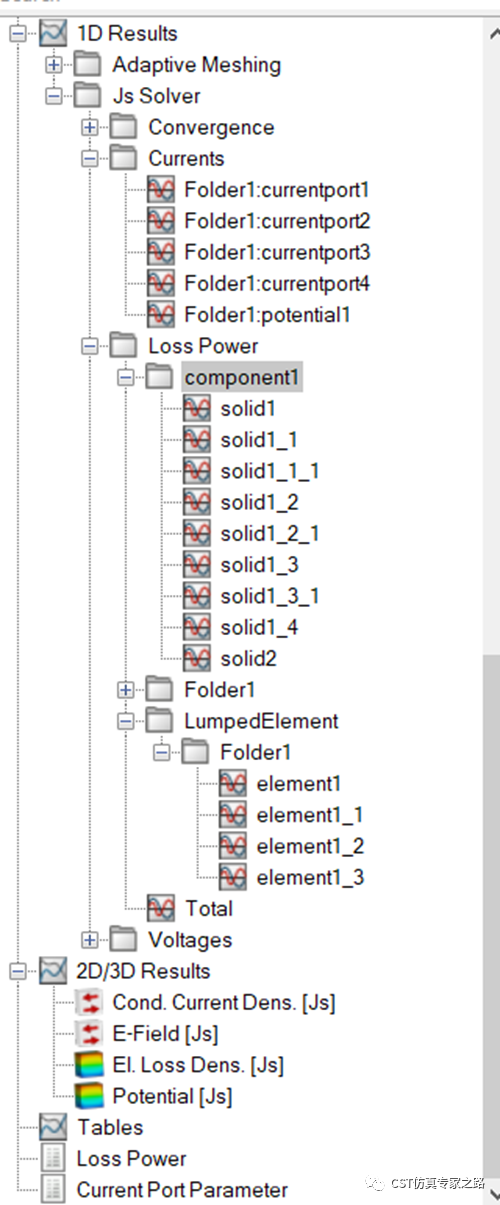Expand the Adaptive Meshing folder
500x1205 pixels.
click(x=54, y=65)
